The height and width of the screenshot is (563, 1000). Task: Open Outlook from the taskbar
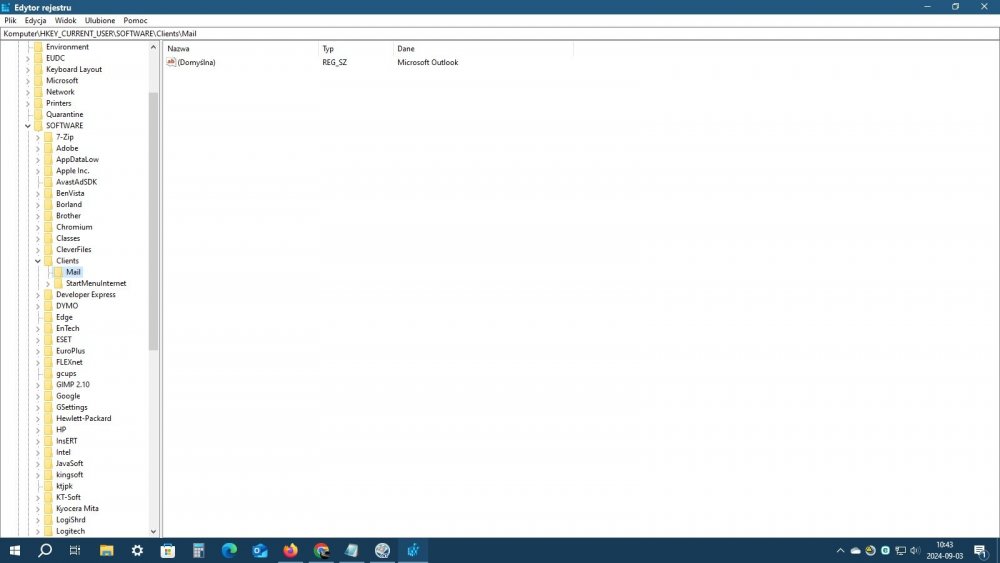click(x=260, y=551)
